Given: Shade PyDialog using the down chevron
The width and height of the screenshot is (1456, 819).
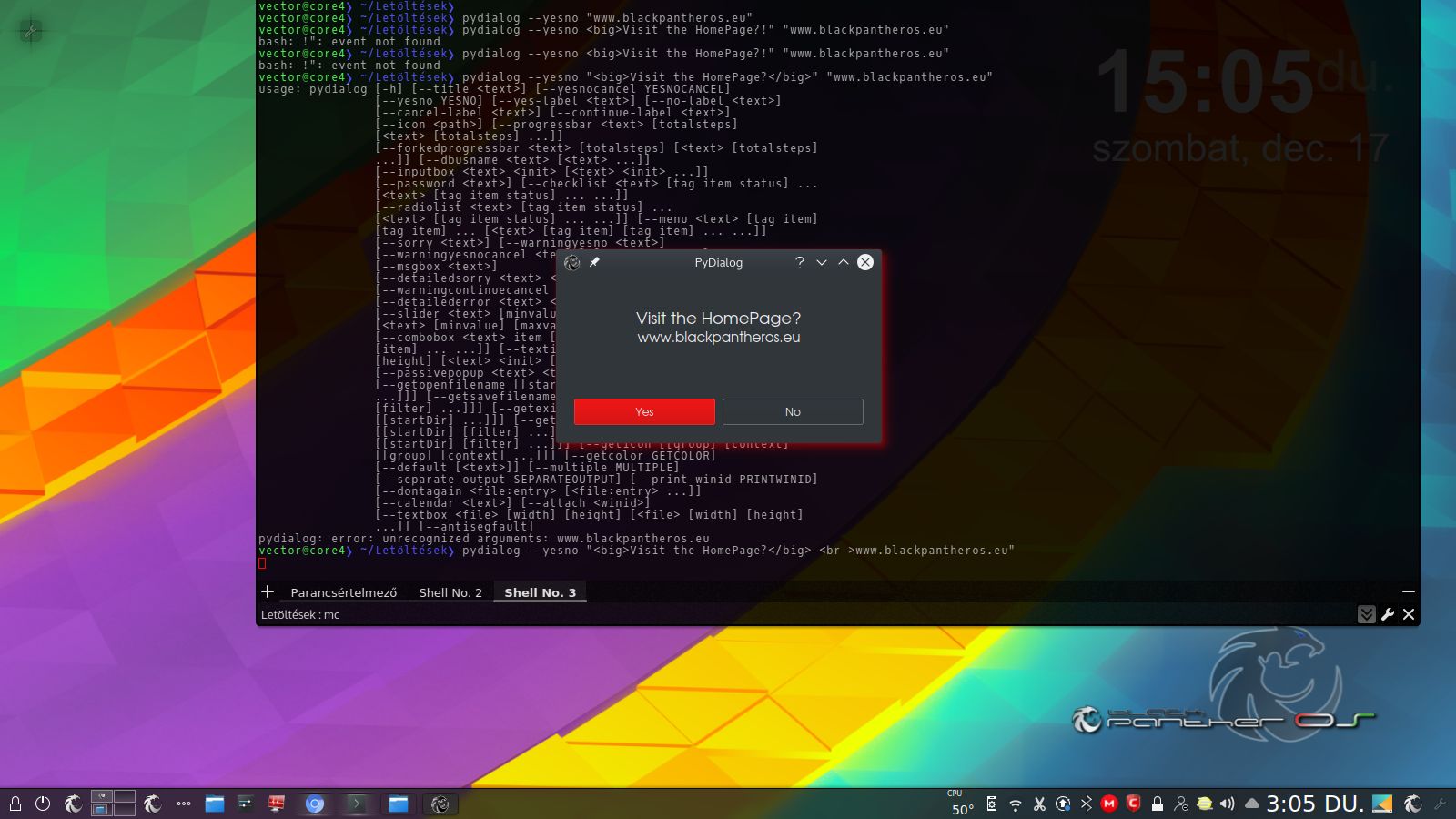Looking at the screenshot, I should pyautogui.click(x=822, y=262).
